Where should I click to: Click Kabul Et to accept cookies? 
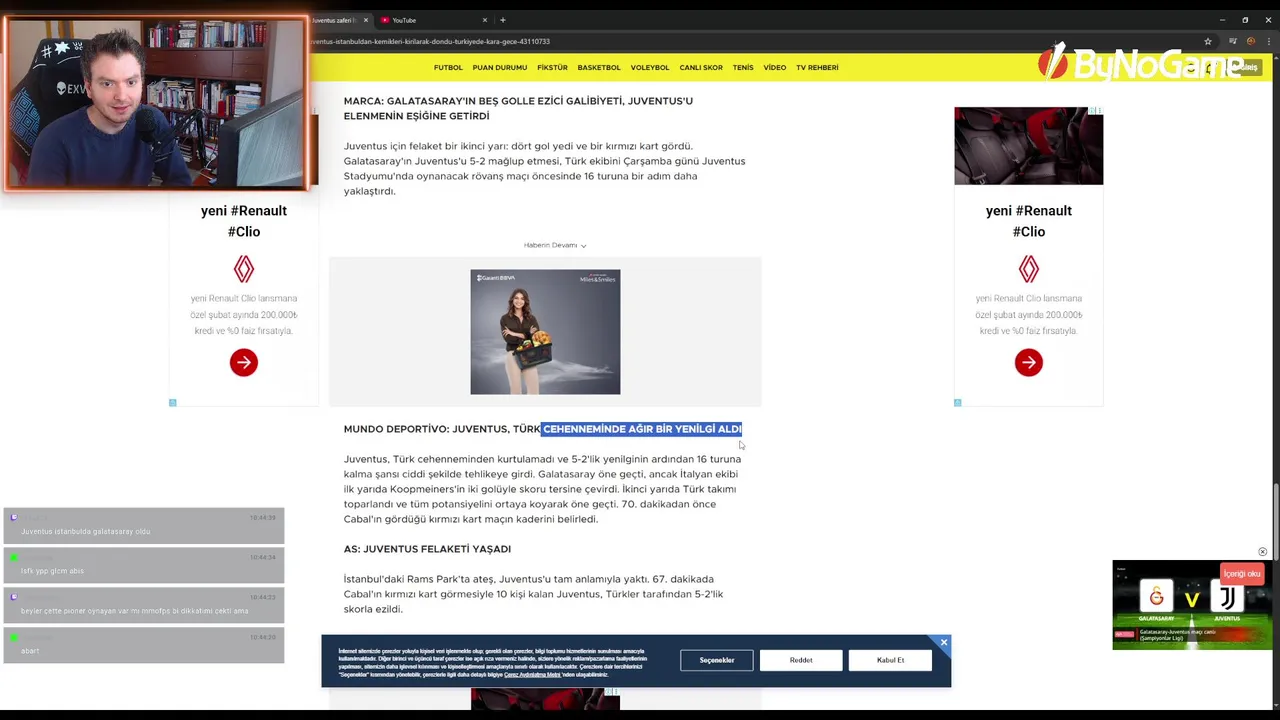tap(890, 660)
